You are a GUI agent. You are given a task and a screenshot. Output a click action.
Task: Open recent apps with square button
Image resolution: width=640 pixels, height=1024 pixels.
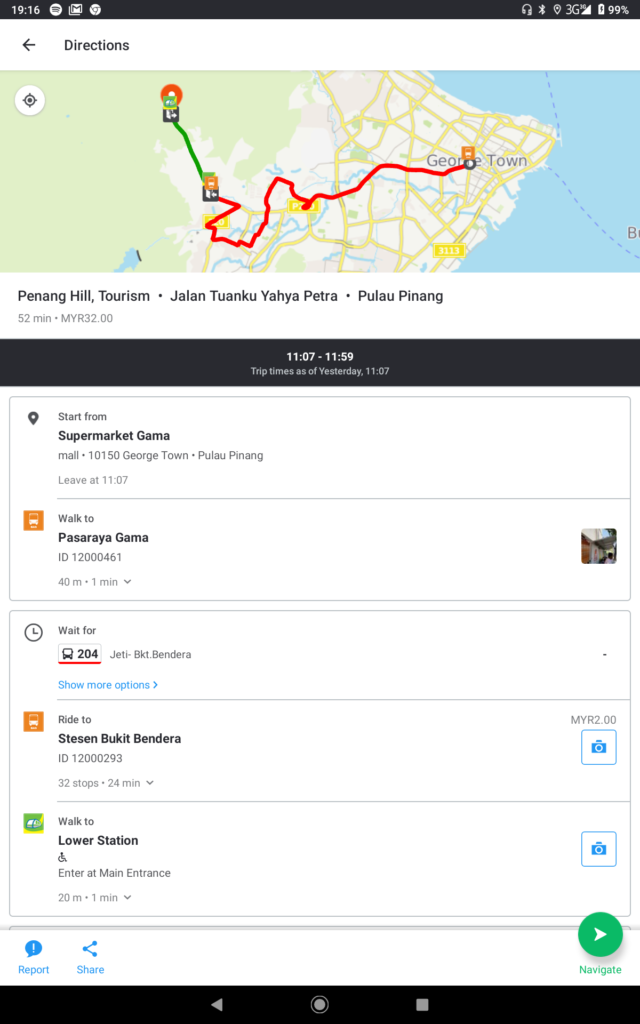pos(422,1004)
